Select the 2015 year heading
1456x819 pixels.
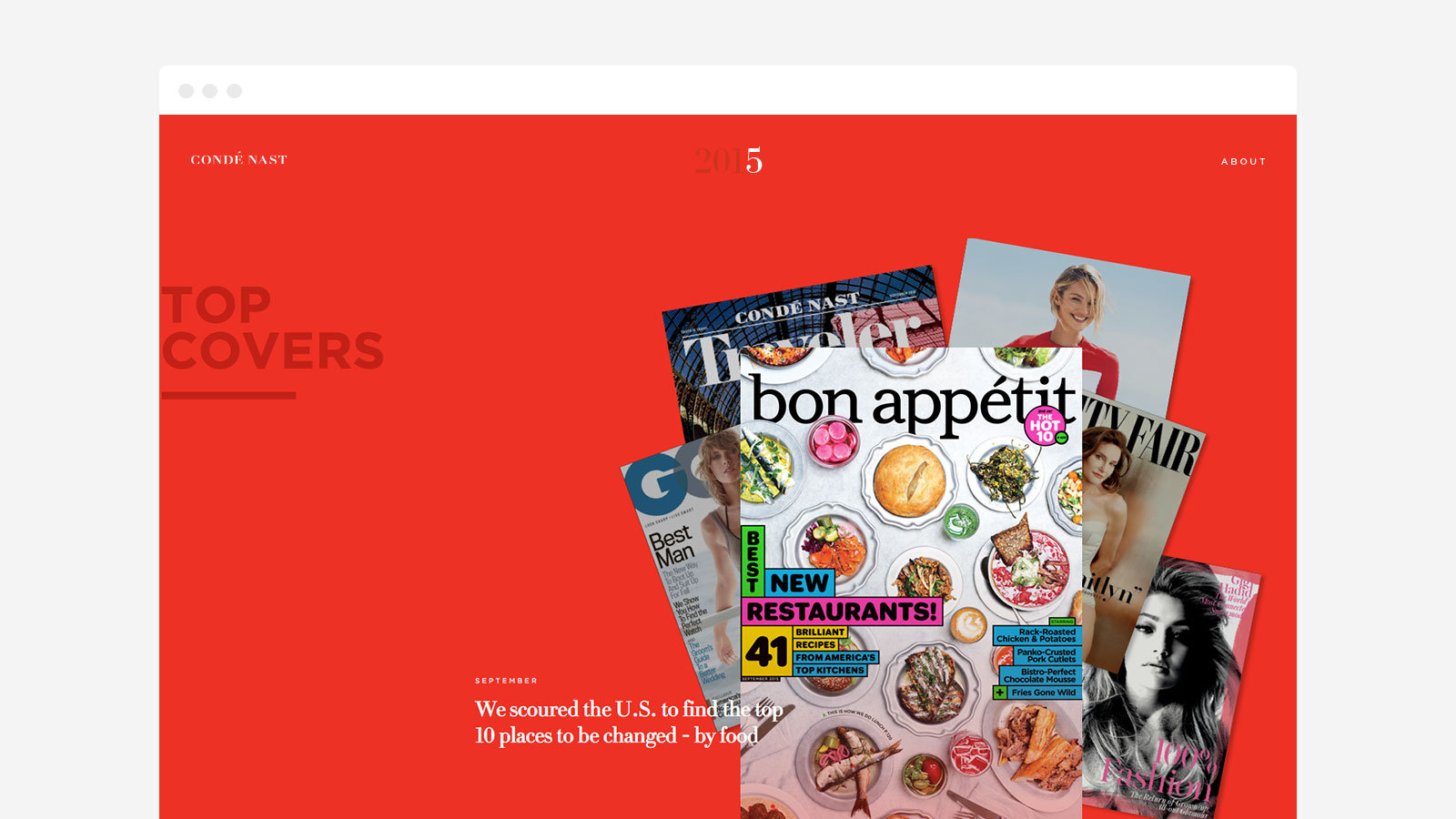[x=728, y=161]
